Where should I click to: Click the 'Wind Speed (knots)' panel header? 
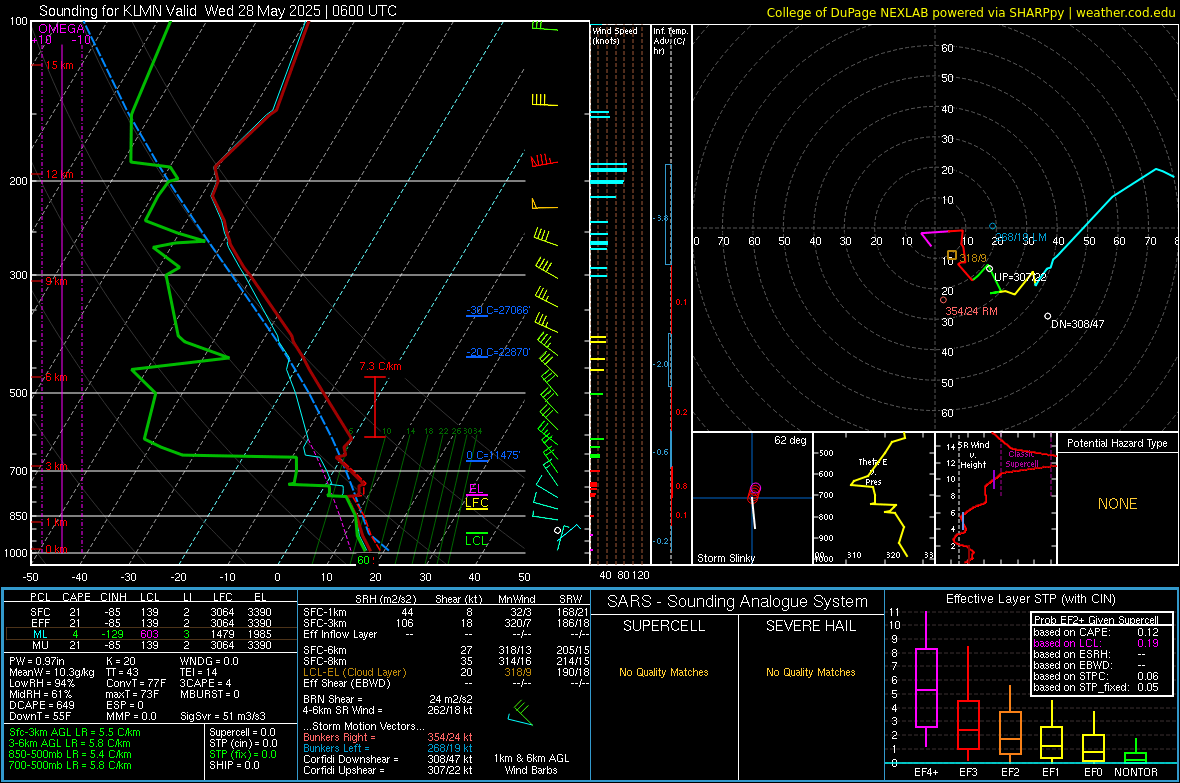pos(615,35)
